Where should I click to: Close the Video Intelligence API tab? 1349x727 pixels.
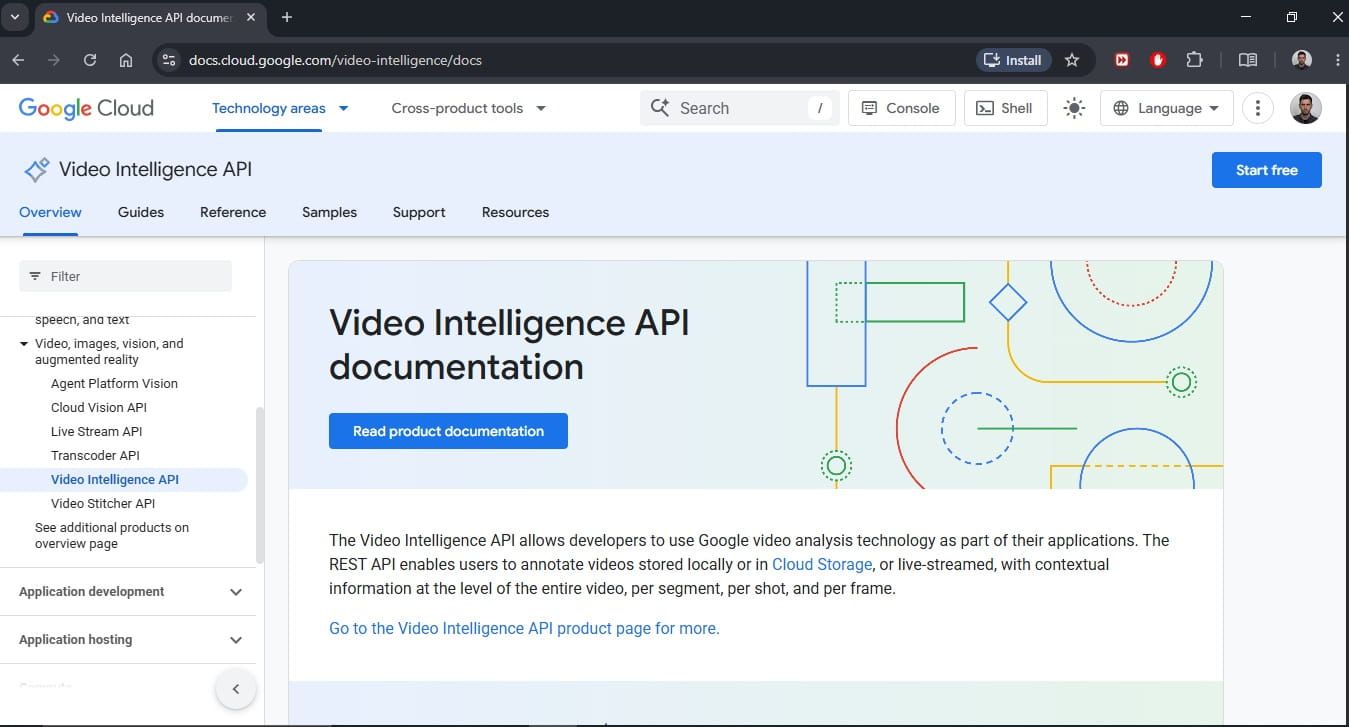coord(250,17)
